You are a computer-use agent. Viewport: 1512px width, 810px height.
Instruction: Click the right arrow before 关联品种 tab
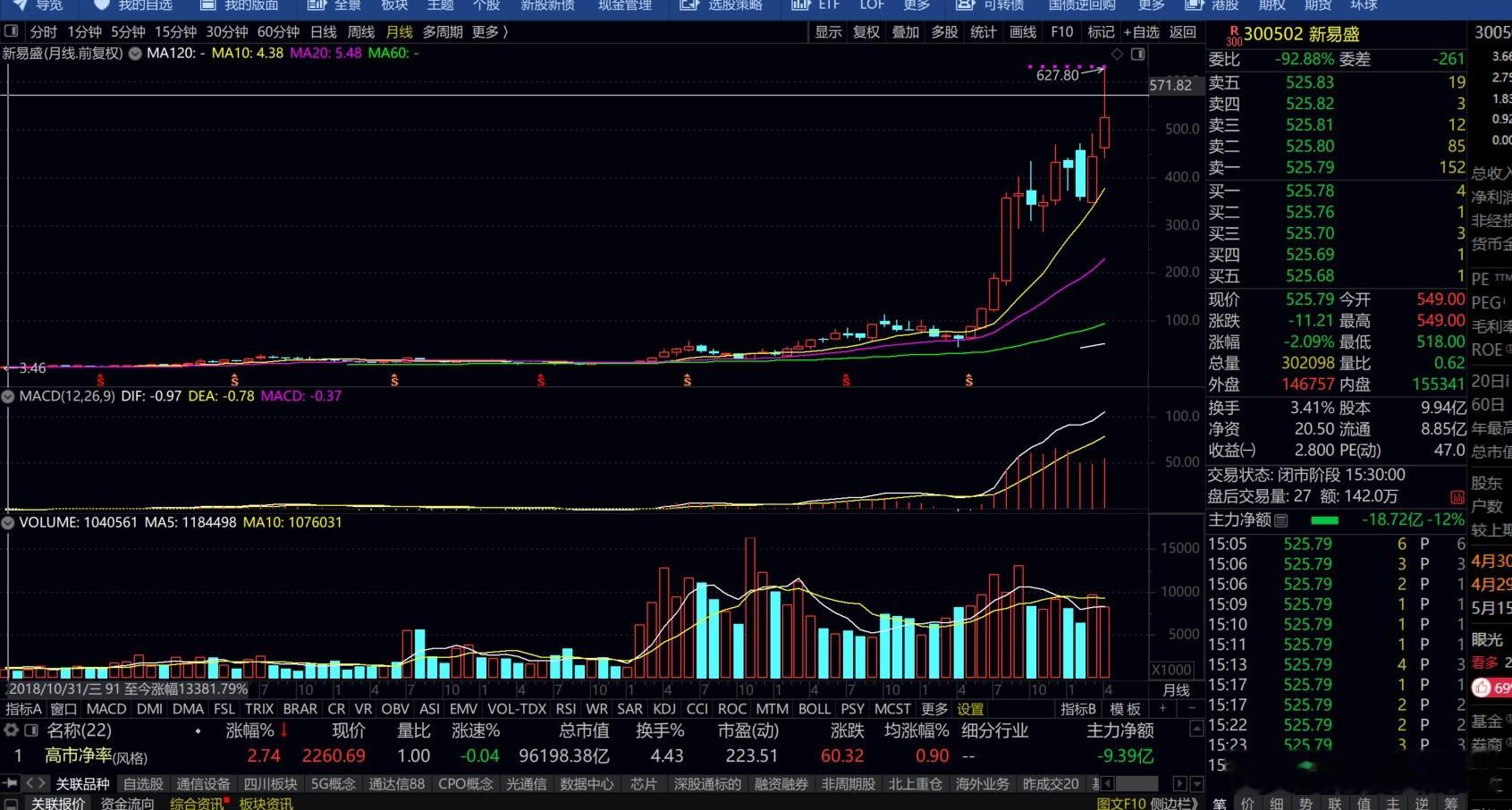[41, 783]
